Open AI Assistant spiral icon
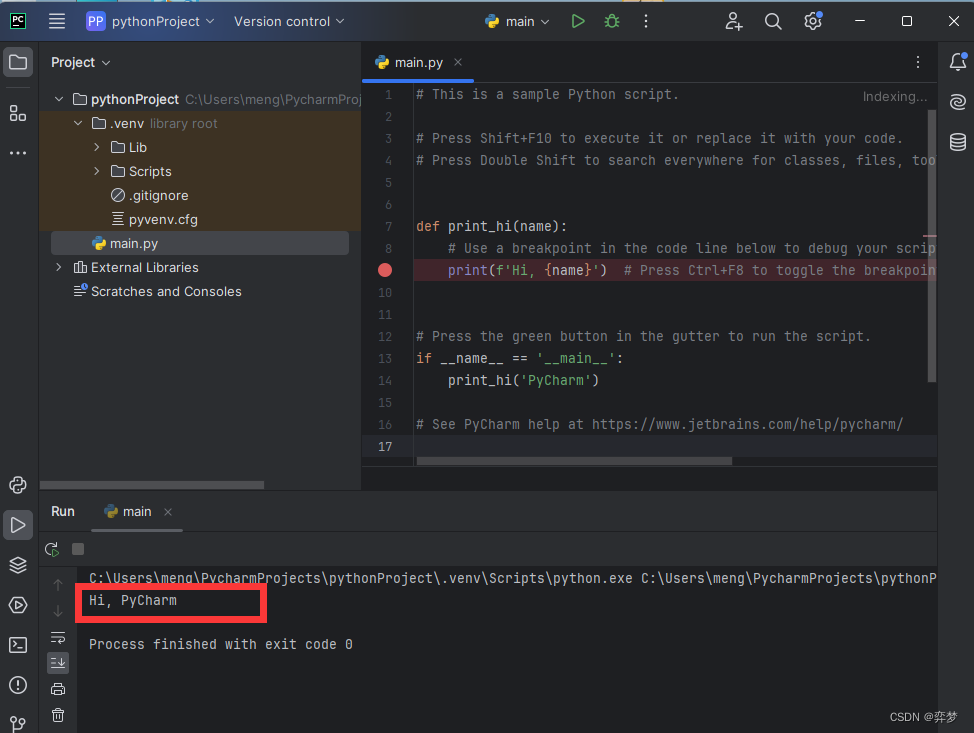This screenshot has height=733, width=974. coord(958,102)
